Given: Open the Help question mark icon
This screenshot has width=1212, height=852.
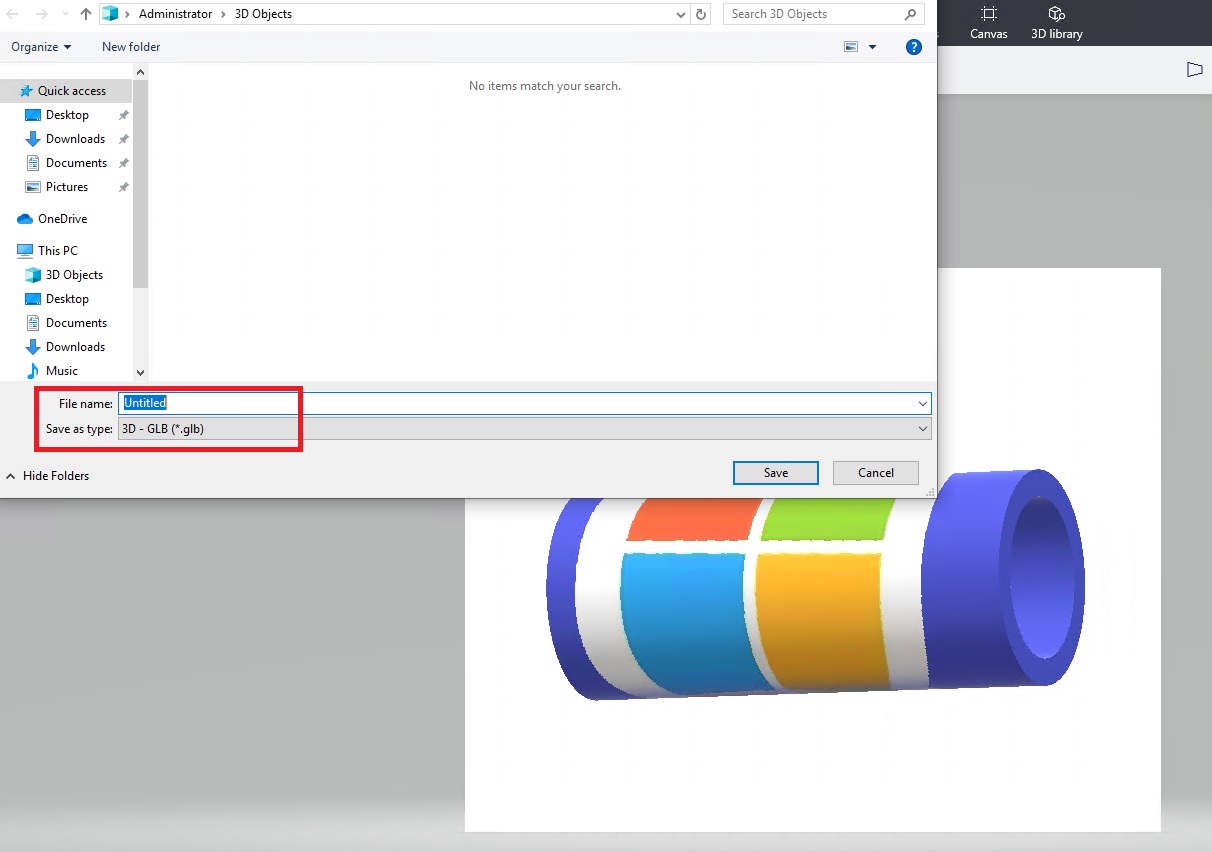Looking at the screenshot, I should 913,47.
